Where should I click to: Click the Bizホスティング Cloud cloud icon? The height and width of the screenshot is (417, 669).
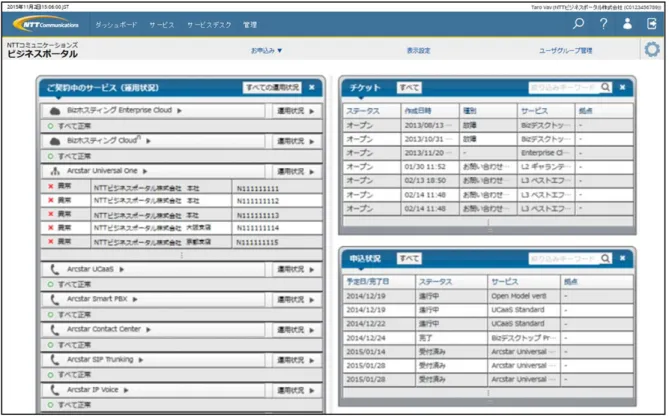pos(55,141)
